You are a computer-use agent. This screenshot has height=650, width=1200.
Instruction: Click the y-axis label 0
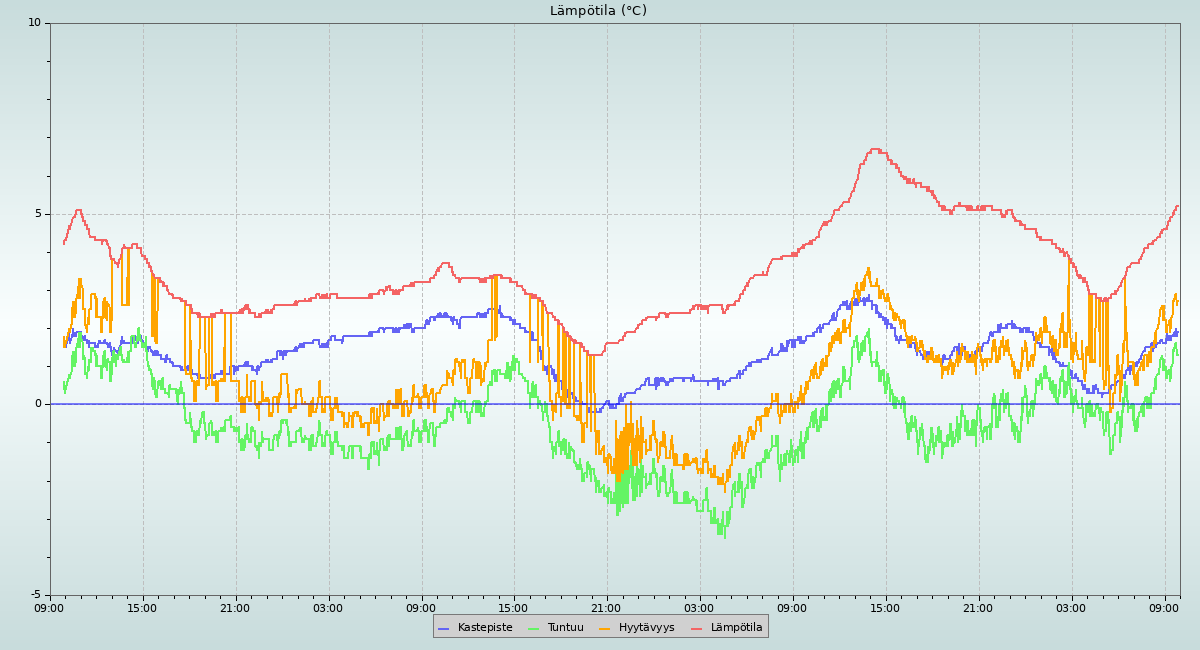tap(38, 404)
